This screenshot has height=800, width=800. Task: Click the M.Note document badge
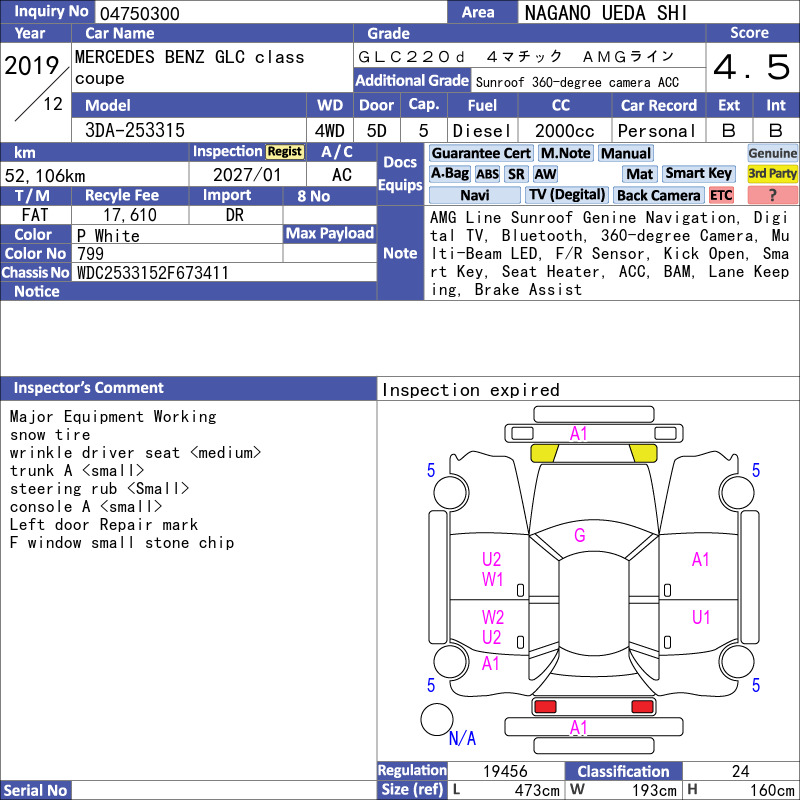point(566,153)
